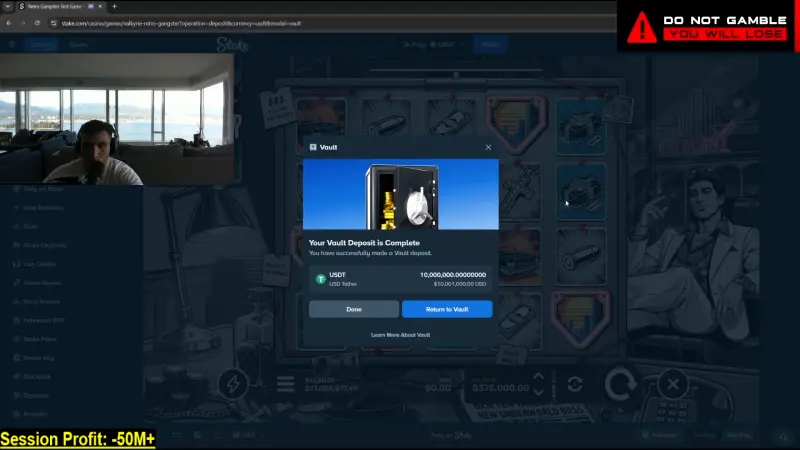Viewport: 800px width, 450px height.
Task: Open the slot game hamburger menu
Action: click(x=286, y=384)
